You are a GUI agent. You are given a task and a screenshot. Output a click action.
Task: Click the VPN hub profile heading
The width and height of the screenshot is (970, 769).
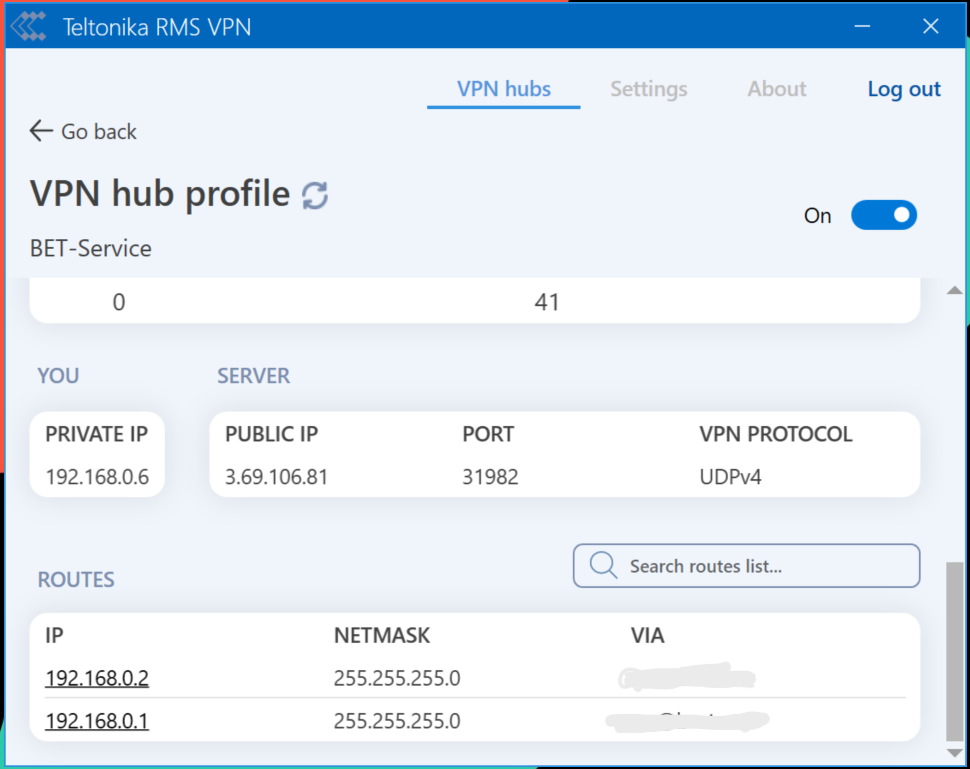click(x=160, y=194)
